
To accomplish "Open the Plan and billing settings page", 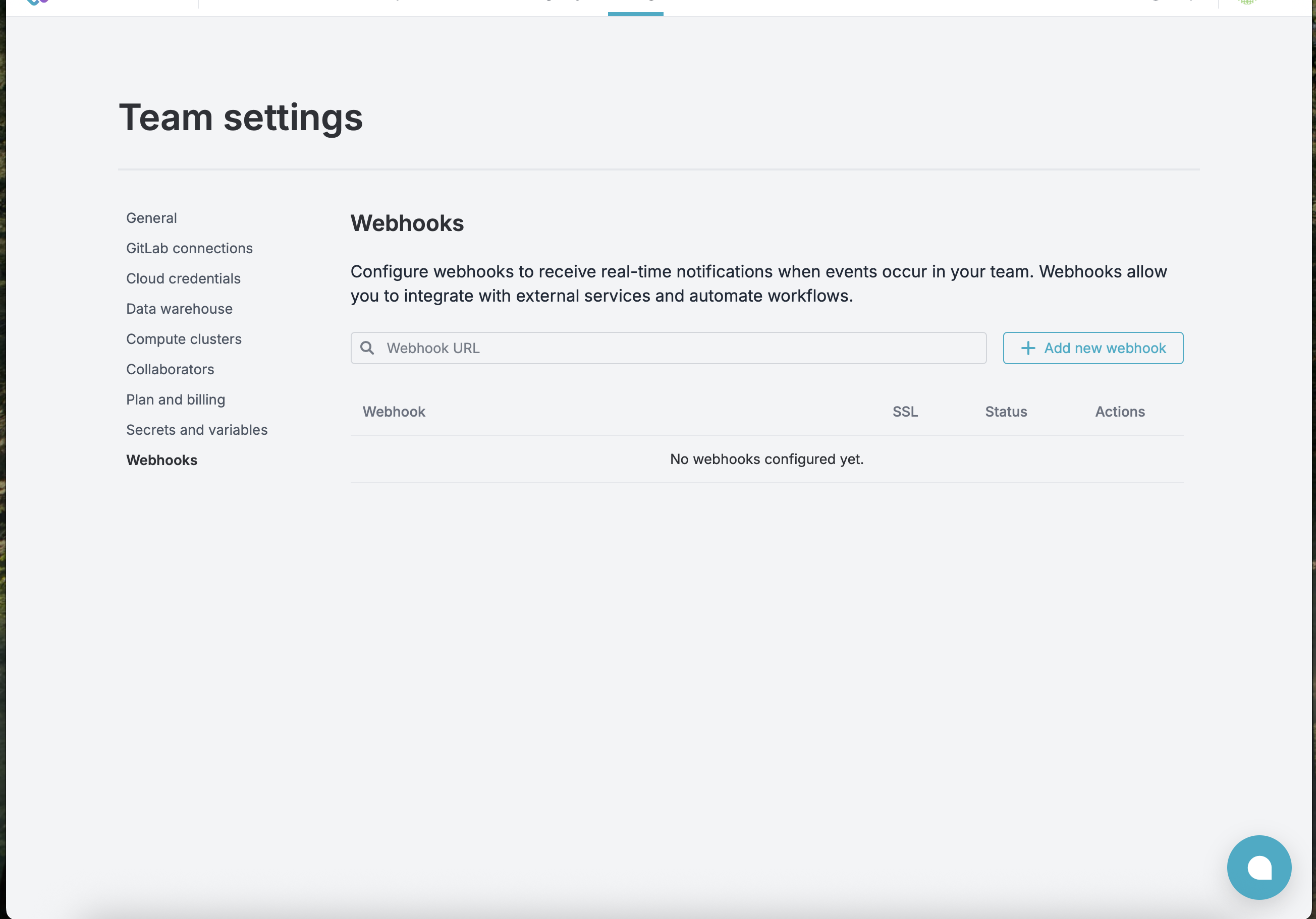I will pyautogui.click(x=176, y=399).
